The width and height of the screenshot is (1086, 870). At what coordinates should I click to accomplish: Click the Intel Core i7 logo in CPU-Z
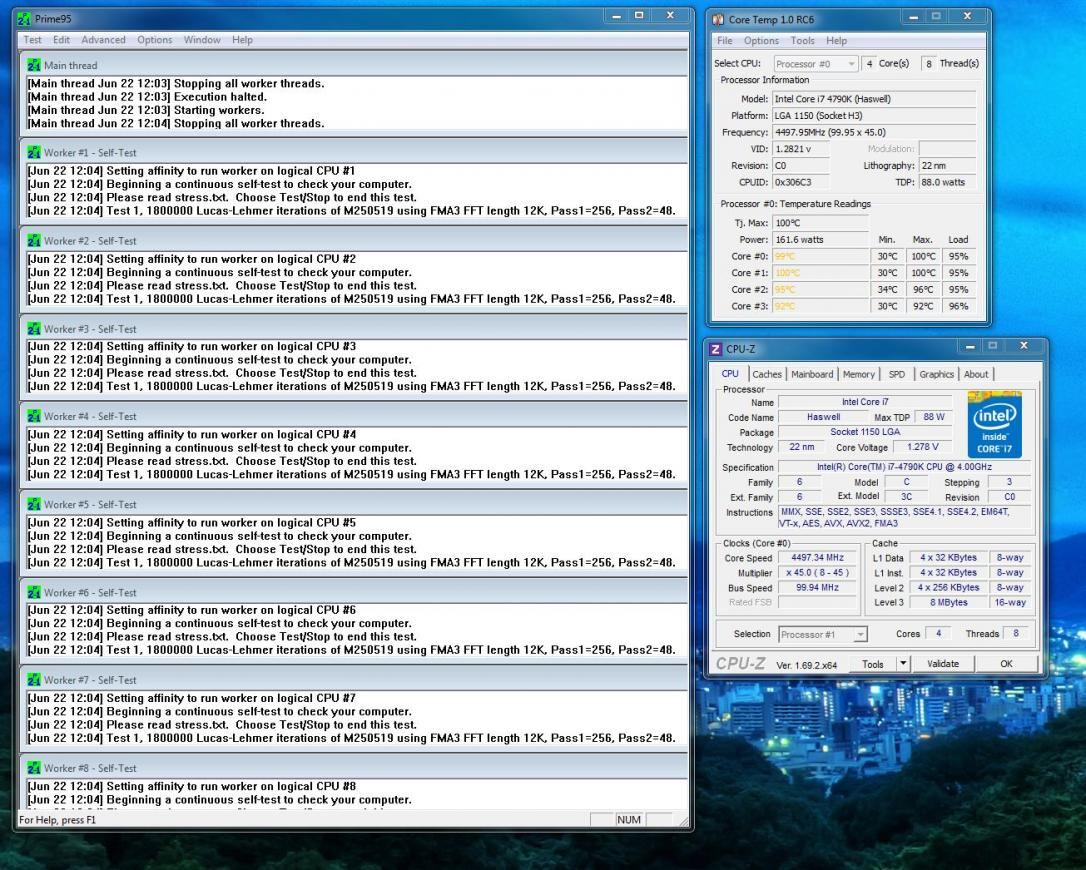[994, 424]
